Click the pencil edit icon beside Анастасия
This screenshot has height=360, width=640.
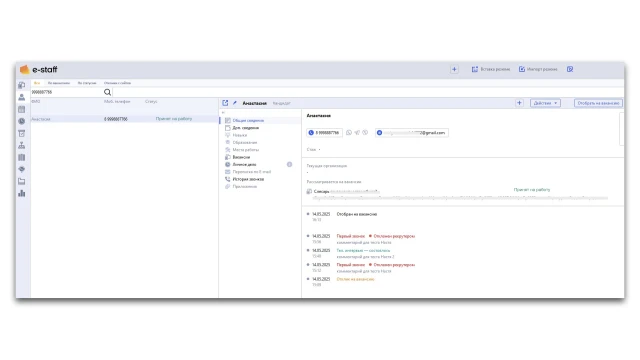(x=235, y=103)
